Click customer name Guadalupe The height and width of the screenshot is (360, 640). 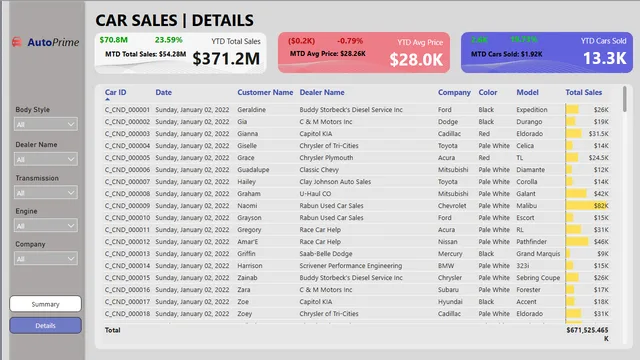coord(253,170)
